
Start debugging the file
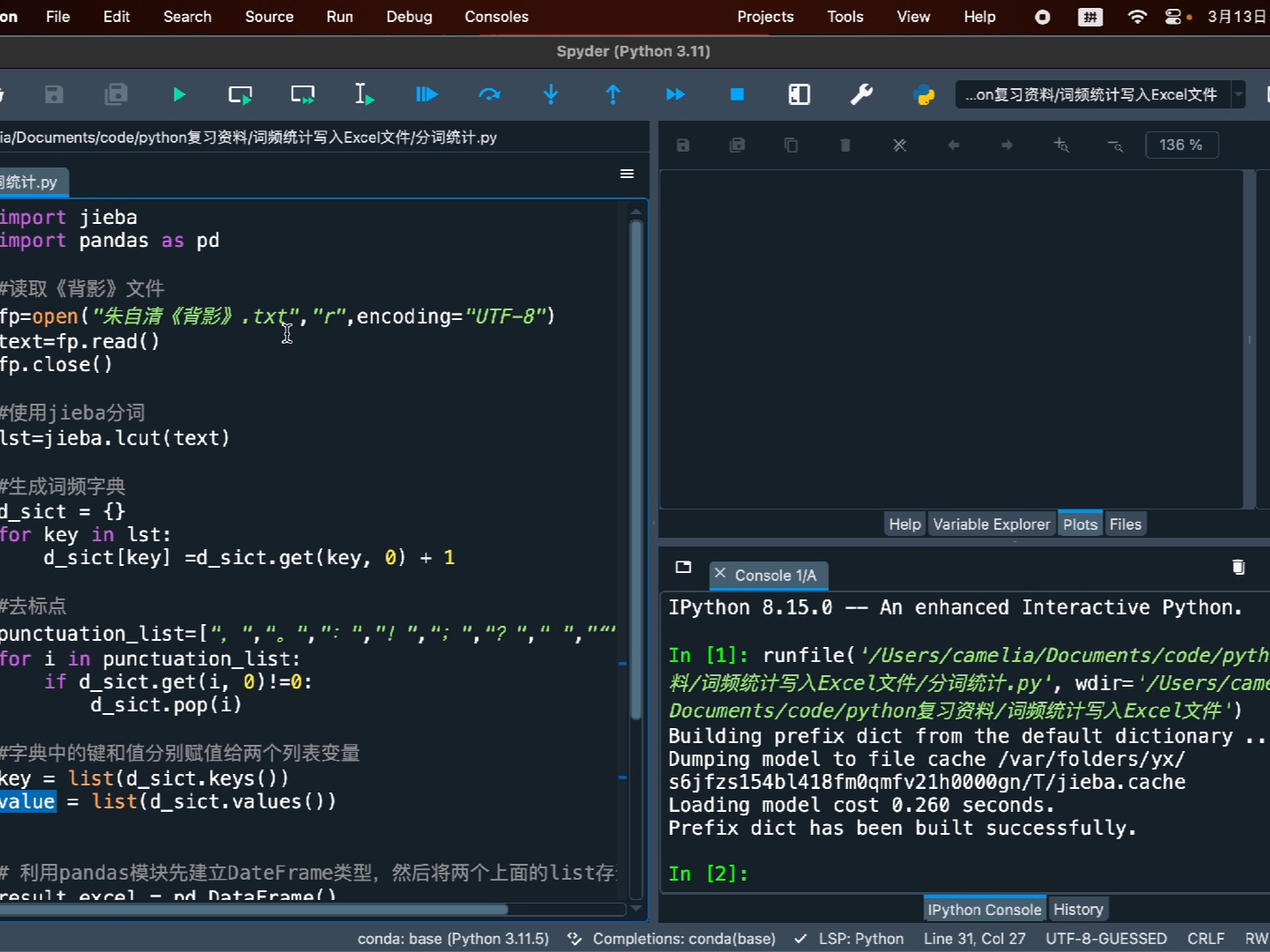tap(427, 94)
